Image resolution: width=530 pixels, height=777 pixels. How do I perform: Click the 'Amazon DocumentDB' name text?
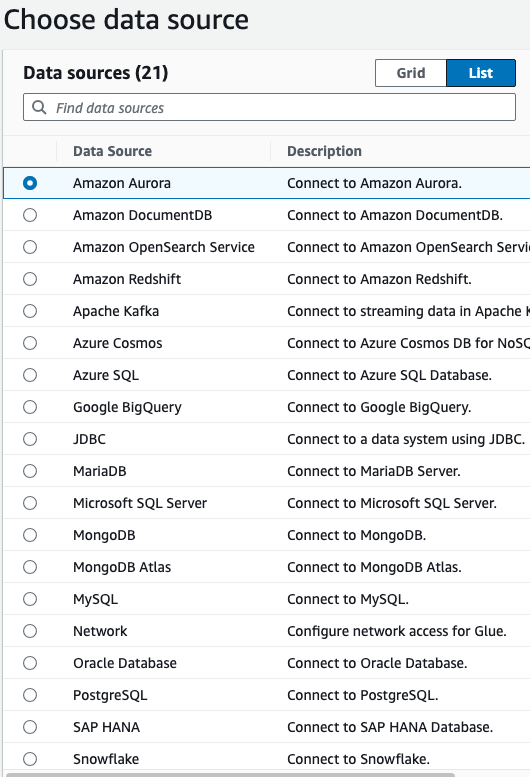(x=143, y=215)
